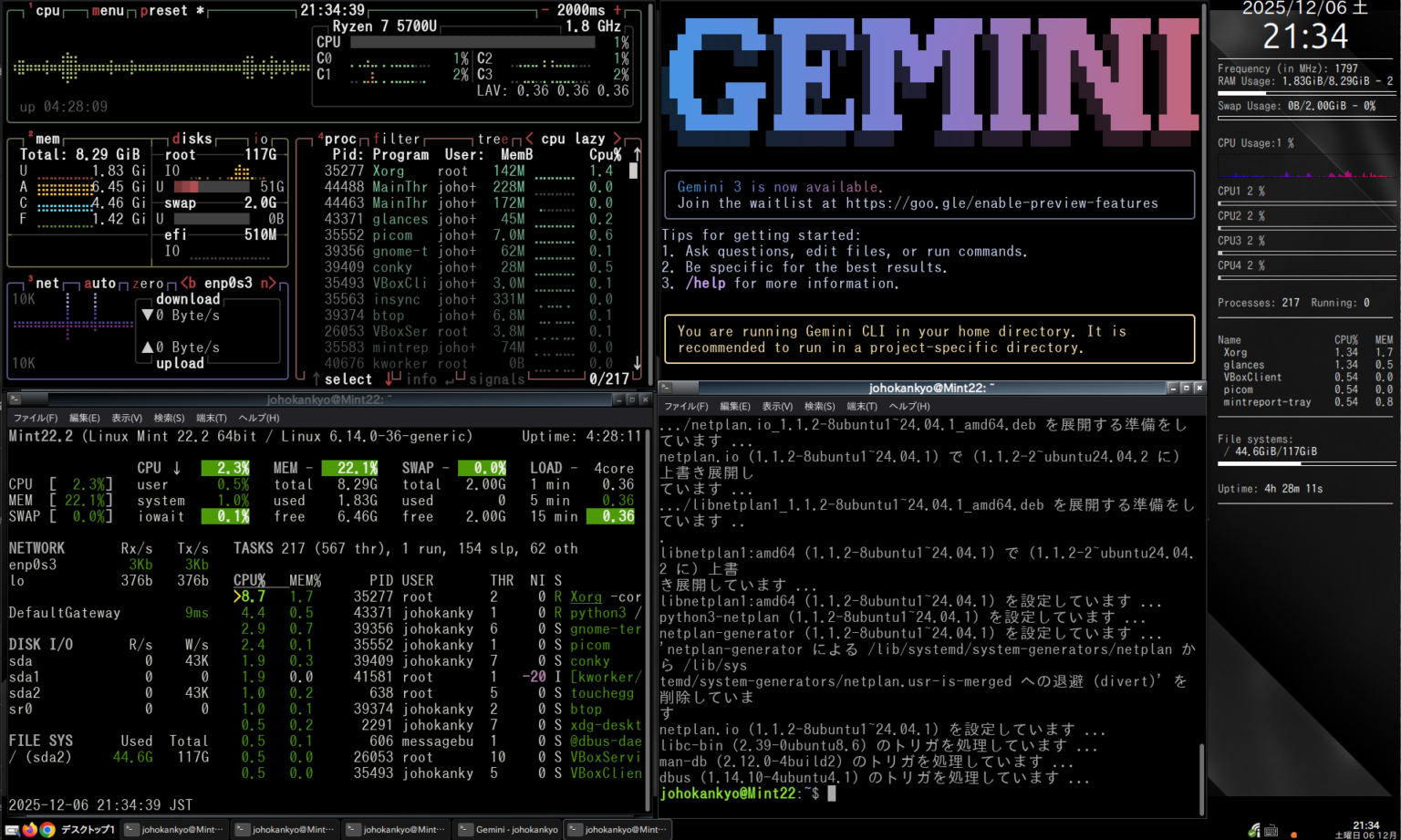Switch to the Gemini terminal via the taskbar

508,830
